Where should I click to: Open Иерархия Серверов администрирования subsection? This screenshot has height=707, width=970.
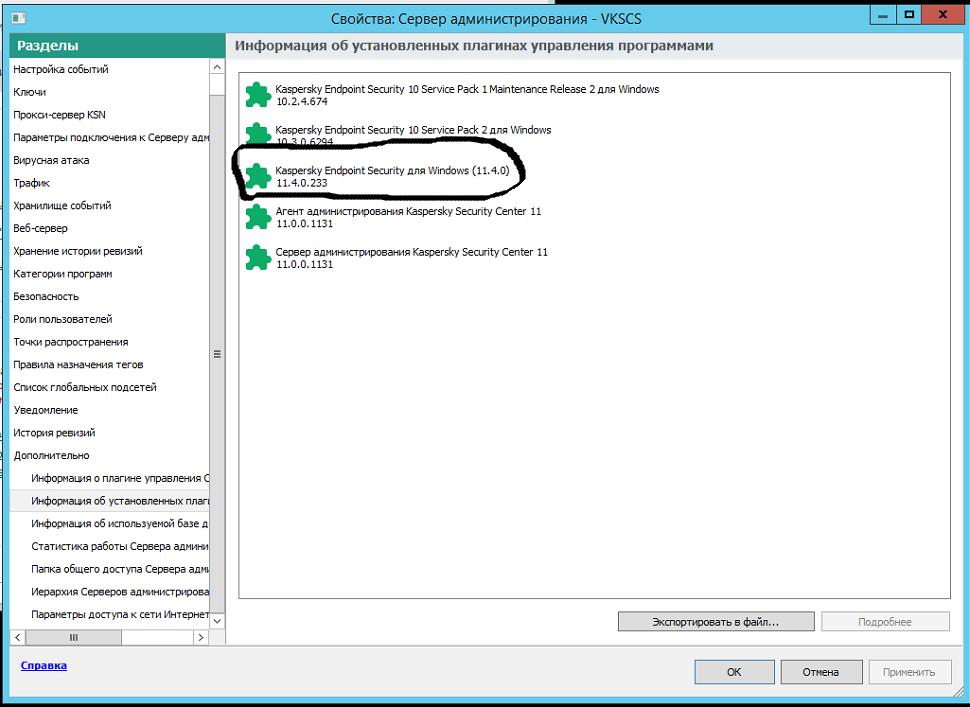point(120,592)
